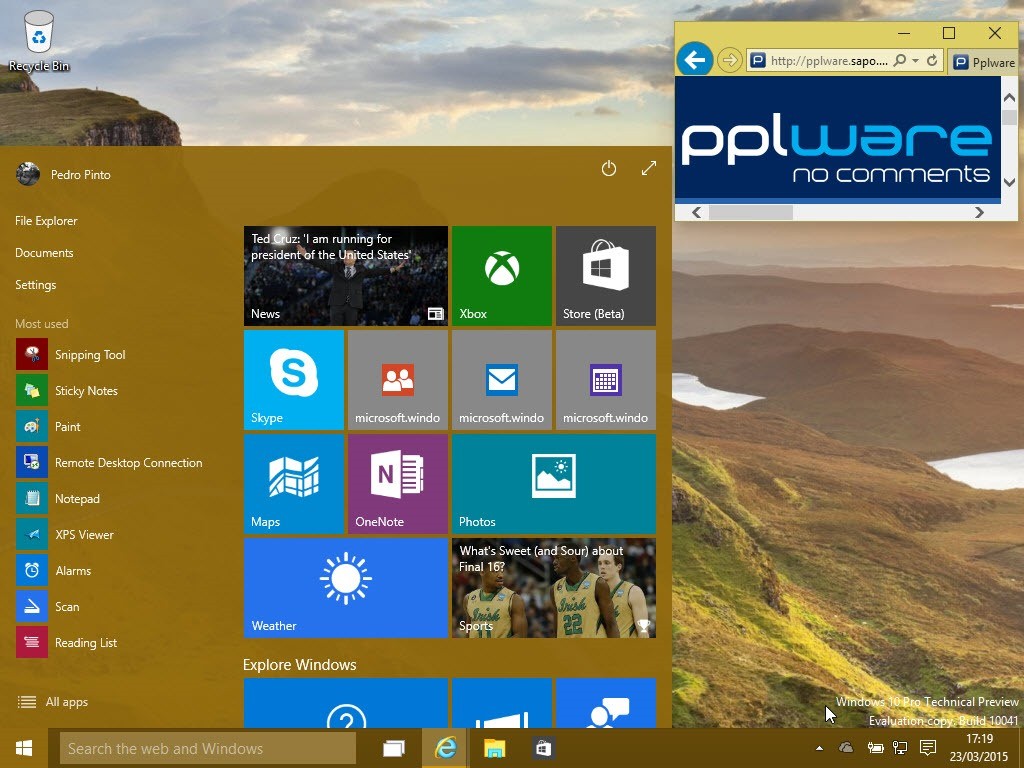Screen dimensions: 1024x768
Task: Switch to Internet Explorer on taskbar
Action: click(x=445, y=748)
